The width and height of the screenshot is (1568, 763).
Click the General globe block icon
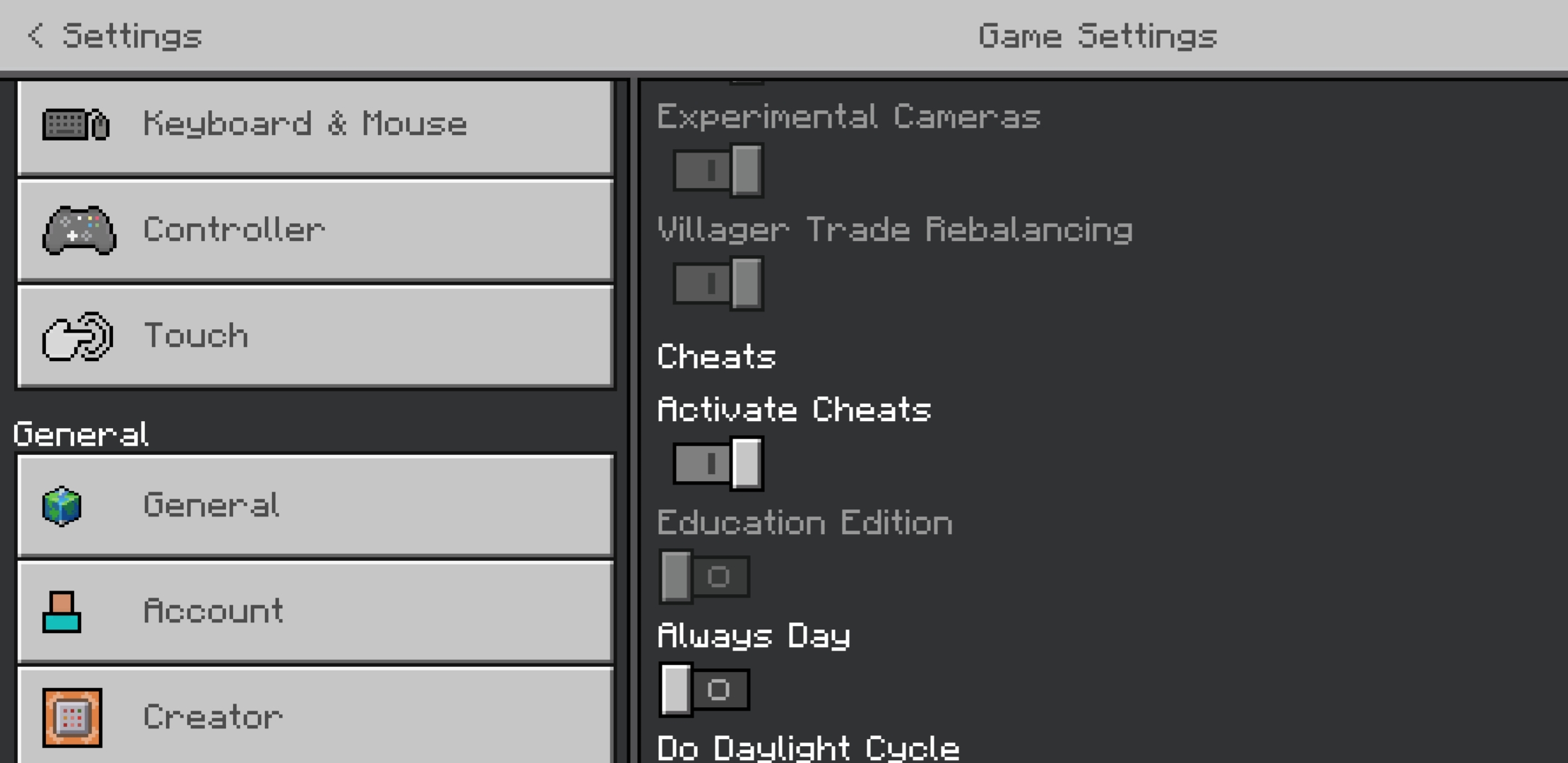(x=62, y=506)
